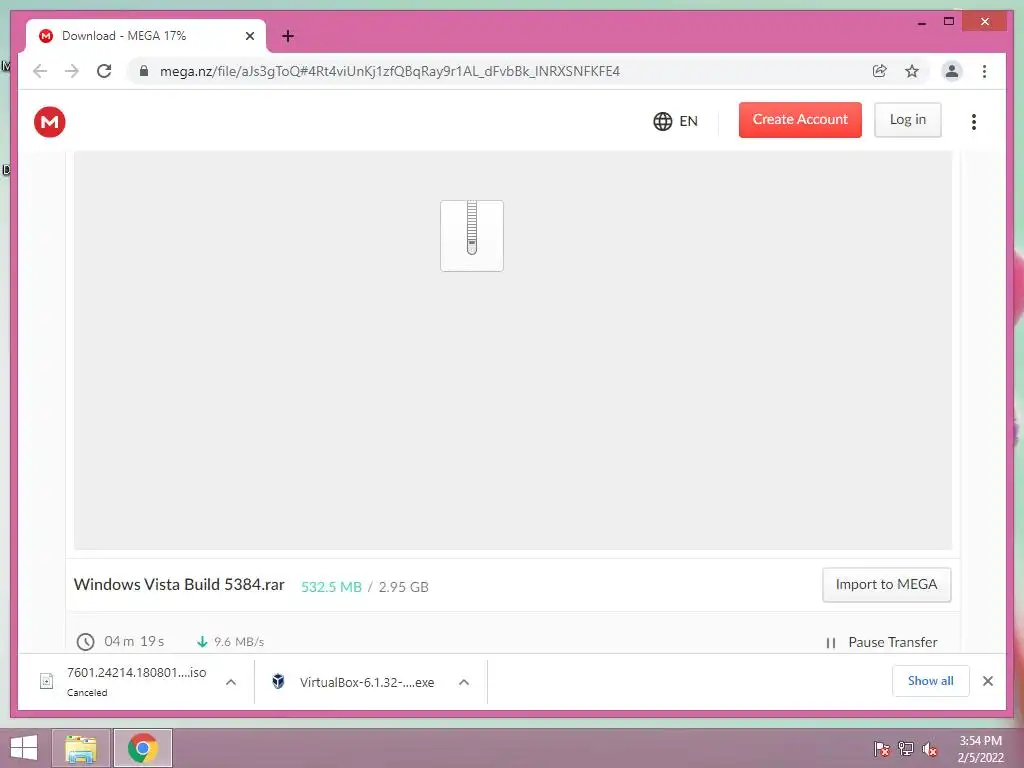Viewport: 1024px width, 768px height.
Task: Click the Log in button
Action: pyautogui.click(x=908, y=120)
